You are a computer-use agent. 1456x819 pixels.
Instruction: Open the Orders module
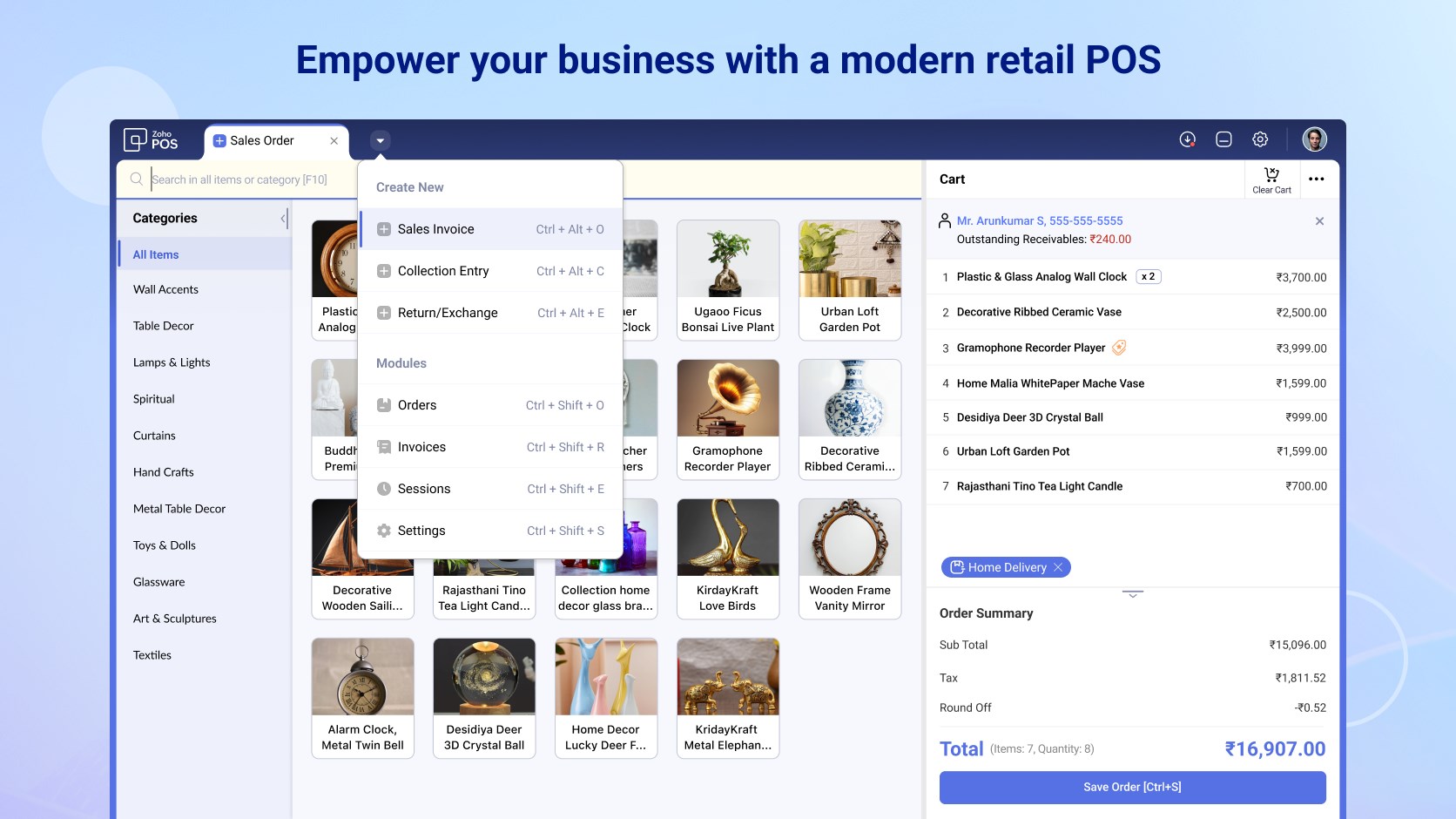pos(490,405)
